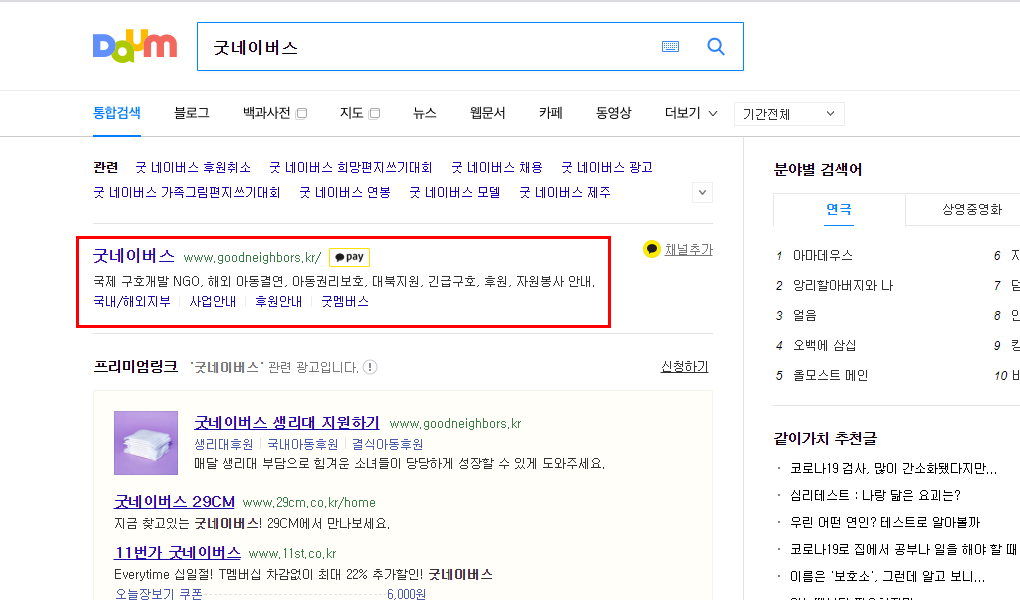Open ranked keyword 얼음
The image size is (1020, 600).
805,316
